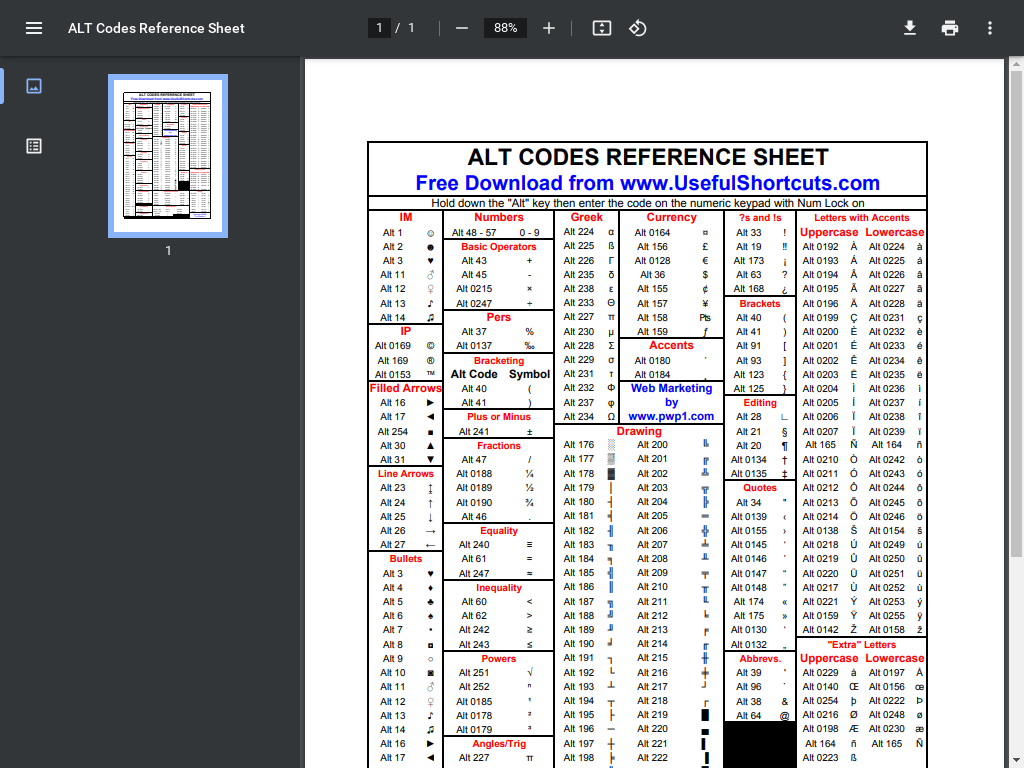Edit the current page number field
The image size is (1024, 768).
point(379,28)
